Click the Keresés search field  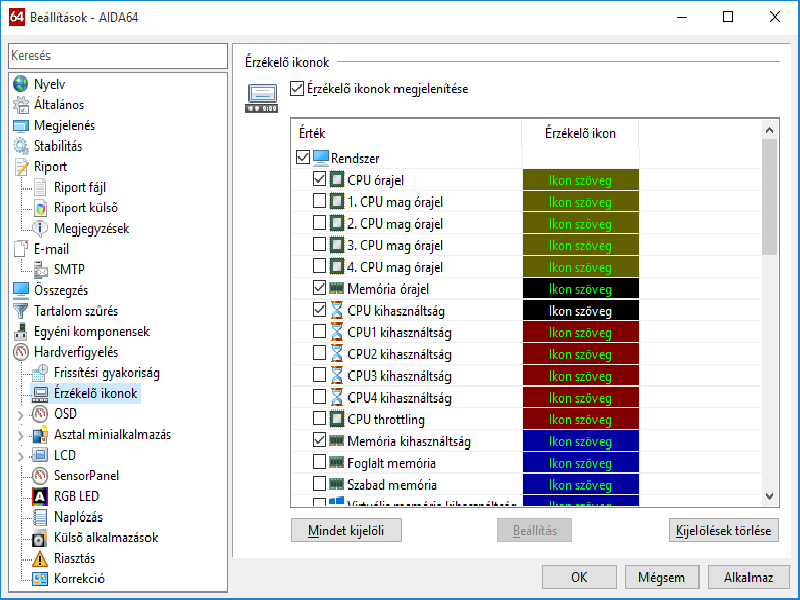coord(118,56)
